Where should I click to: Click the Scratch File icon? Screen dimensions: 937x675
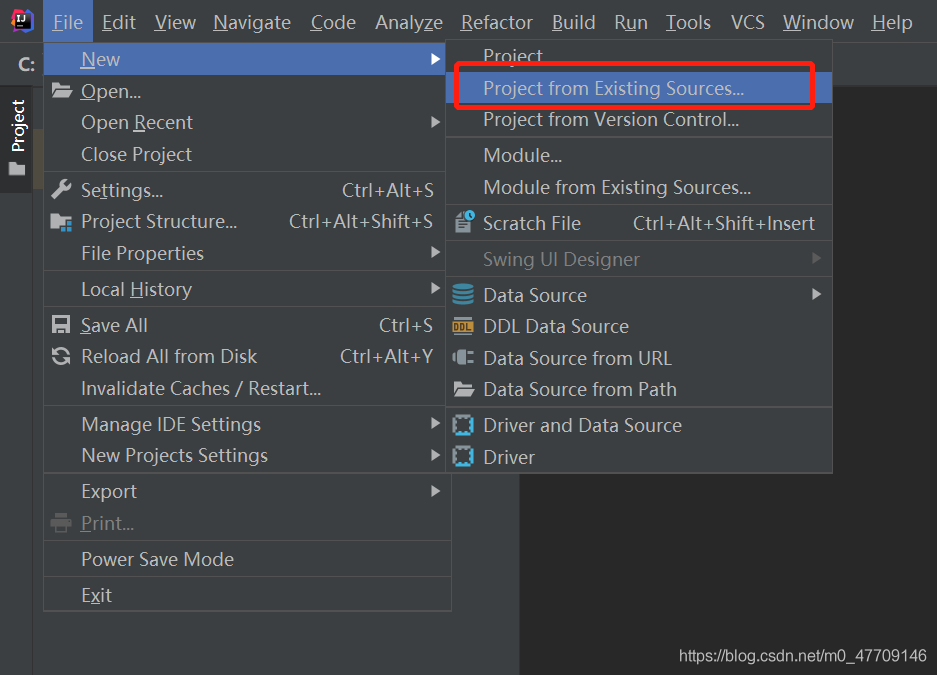point(463,223)
